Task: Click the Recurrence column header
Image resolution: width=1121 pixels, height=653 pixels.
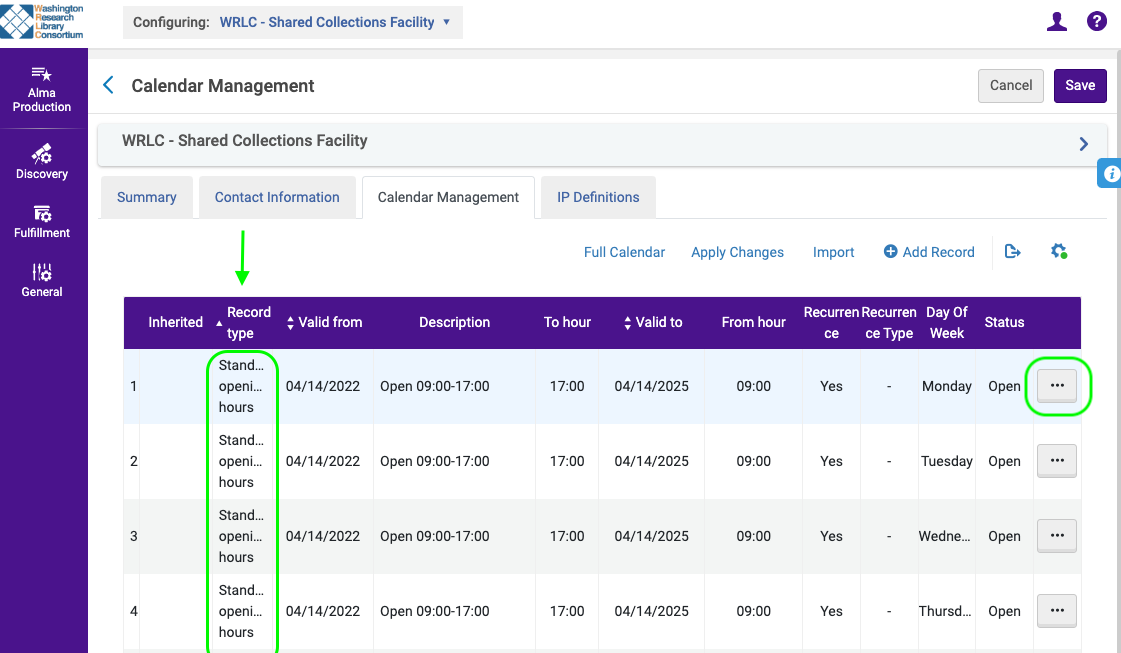Action: (x=831, y=323)
